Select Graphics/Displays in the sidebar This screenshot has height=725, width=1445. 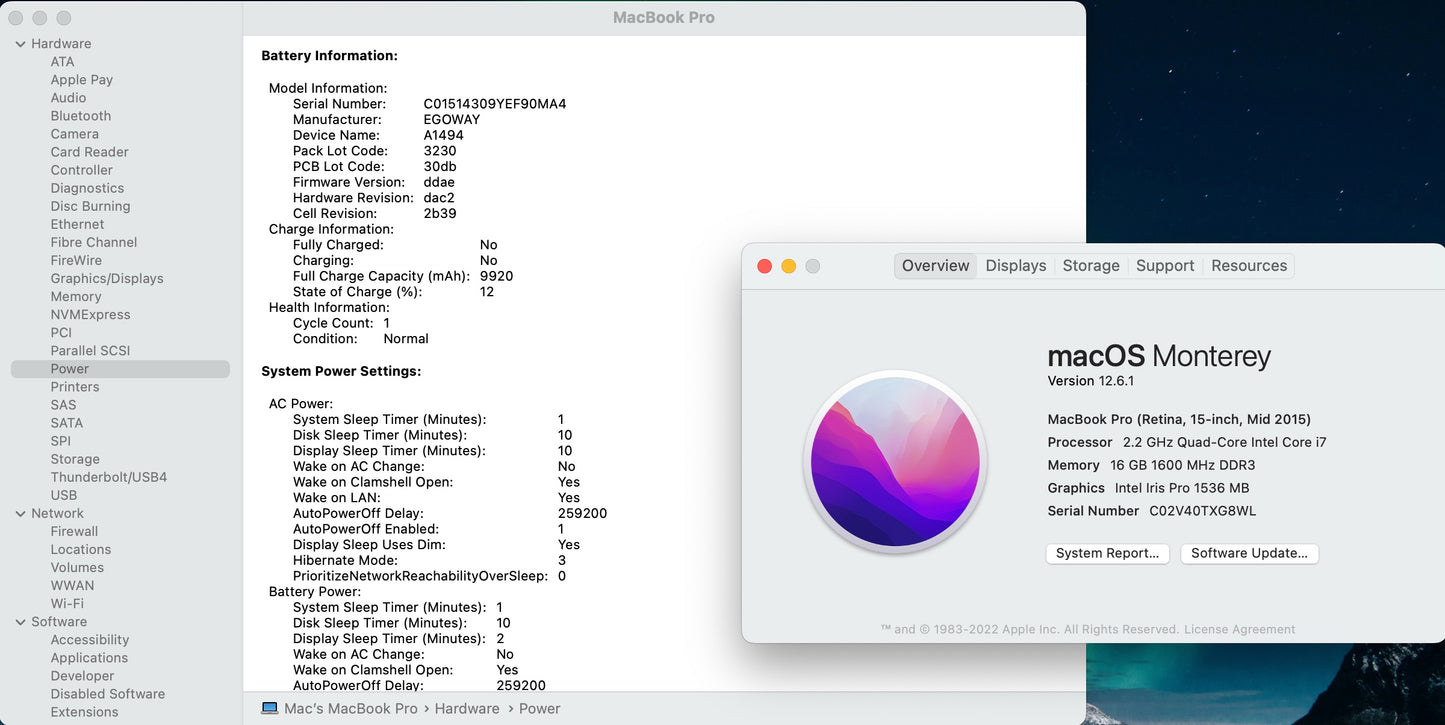107,278
